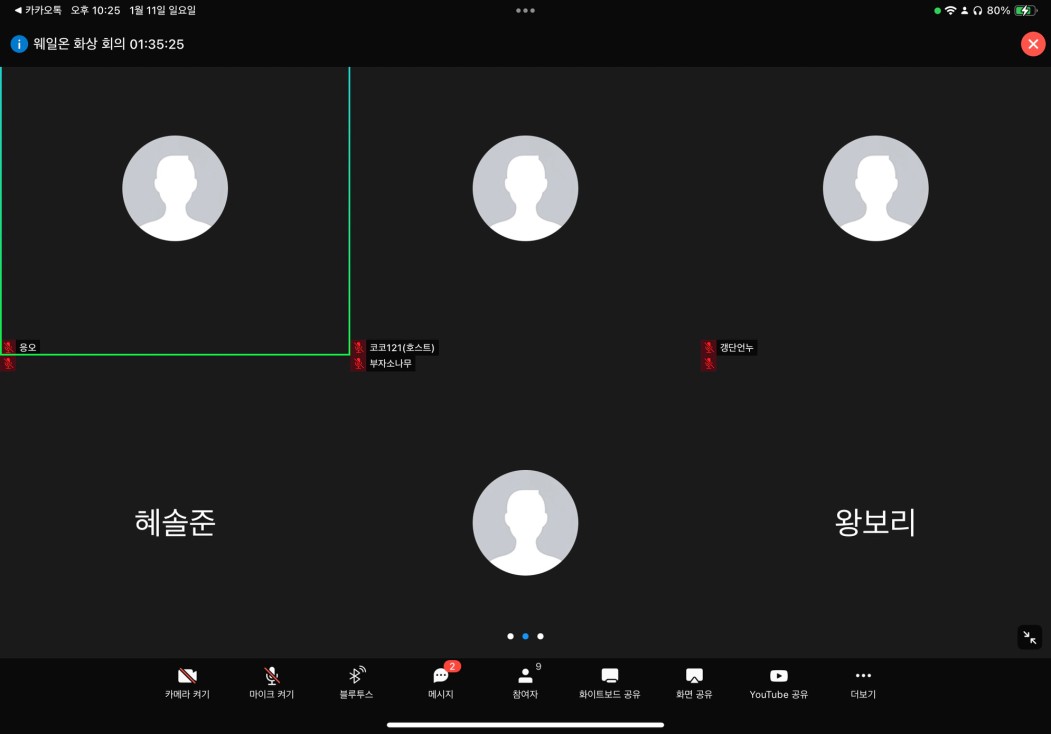The width and height of the screenshot is (1051, 734).
Task: Turn on the camera (카메라 켜기)
Action: coord(187,682)
